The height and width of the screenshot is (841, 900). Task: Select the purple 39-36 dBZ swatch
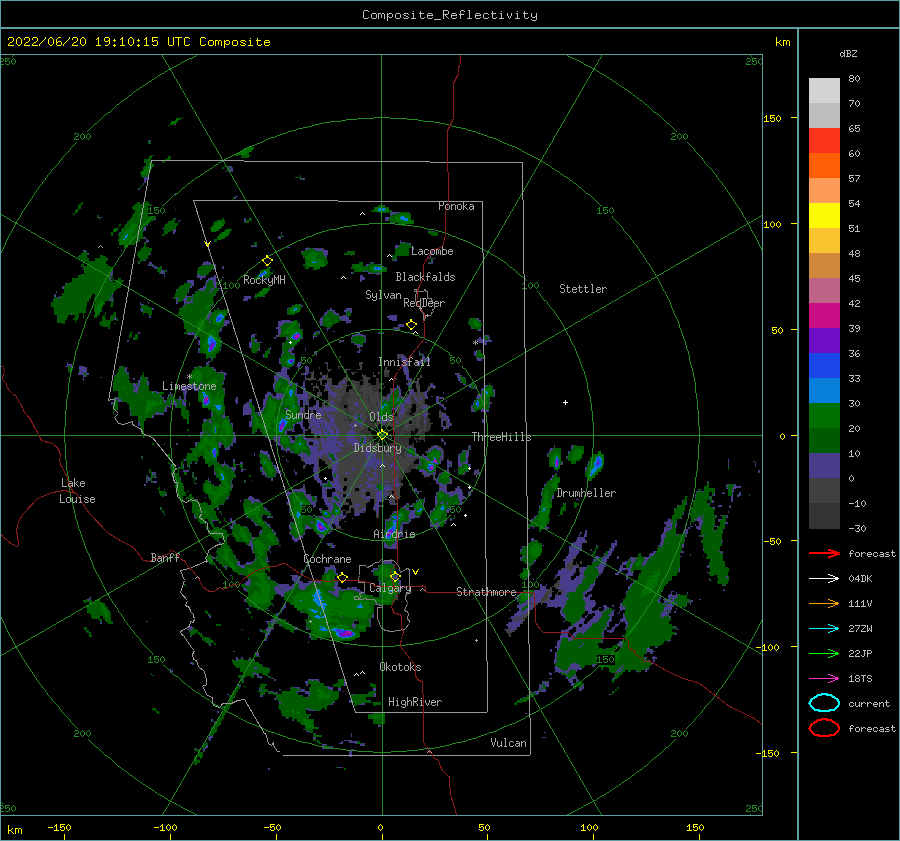(824, 340)
